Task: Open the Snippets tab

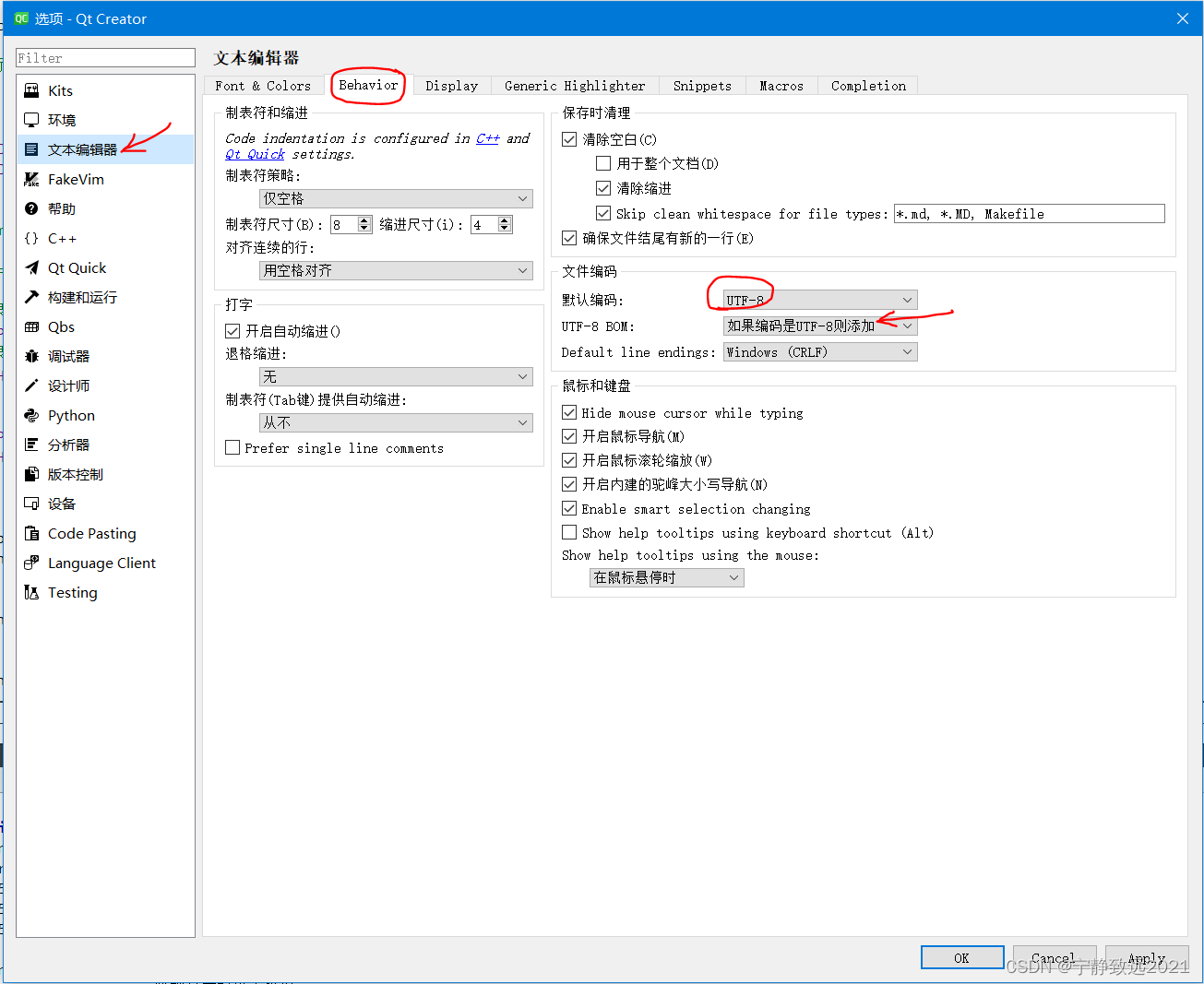Action: pyautogui.click(x=702, y=85)
